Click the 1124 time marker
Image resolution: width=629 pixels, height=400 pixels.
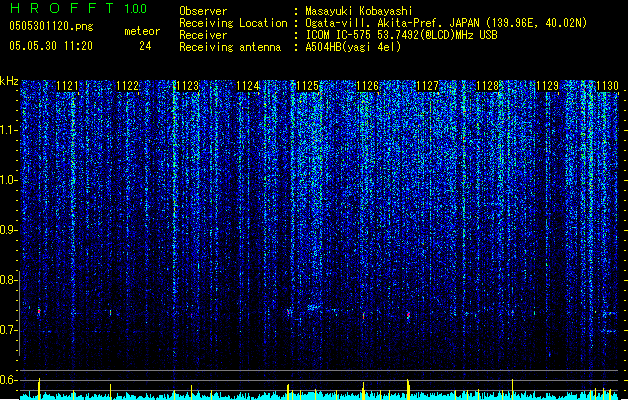point(248,86)
